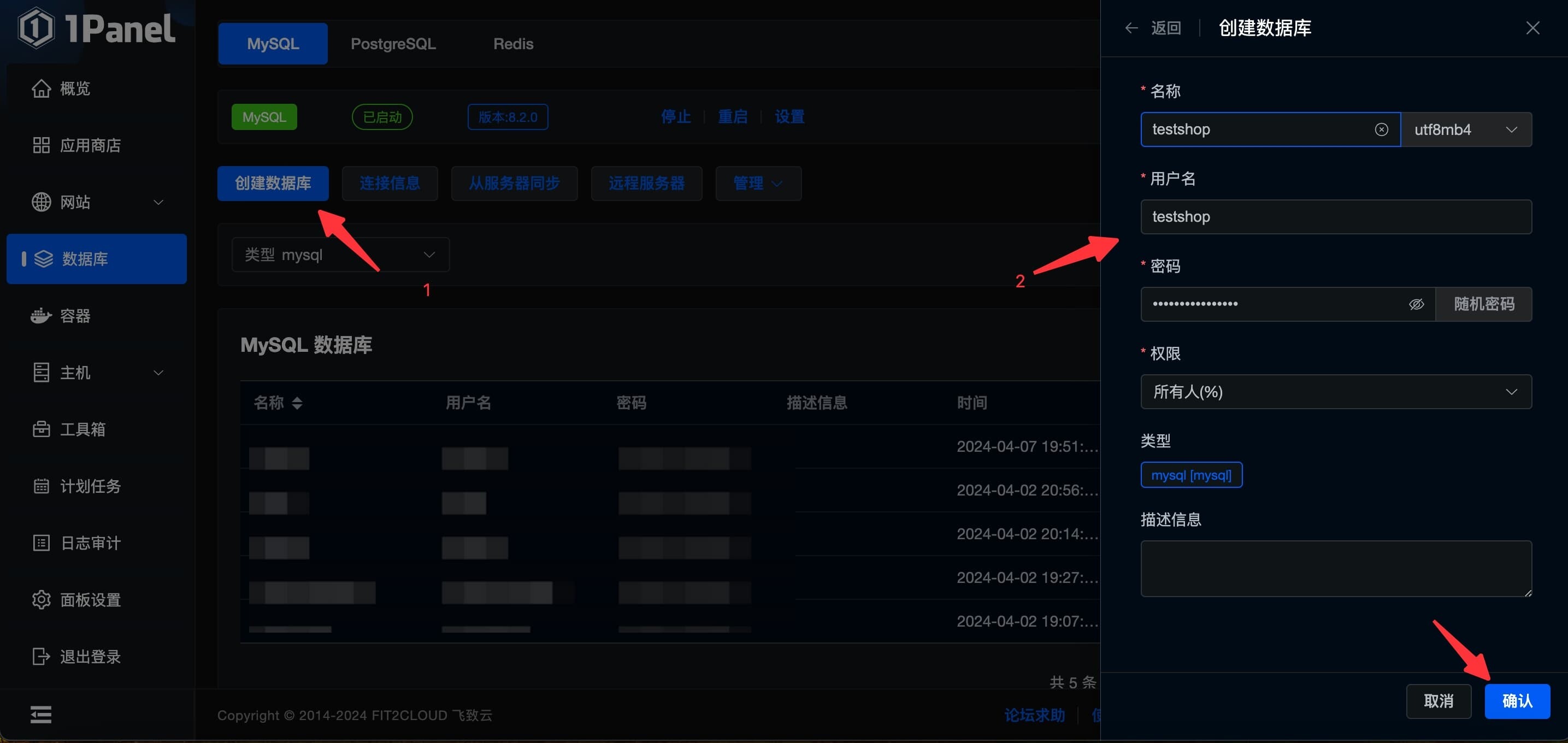
Task: Select the mysql [mysql] type tag
Action: click(x=1190, y=475)
